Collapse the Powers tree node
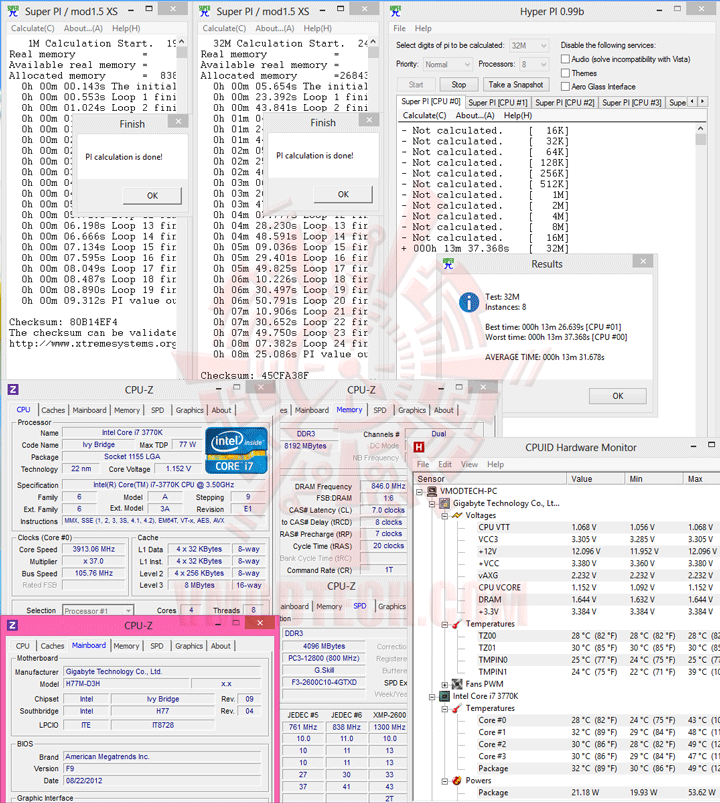720x803 pixels. click(445, 781)
